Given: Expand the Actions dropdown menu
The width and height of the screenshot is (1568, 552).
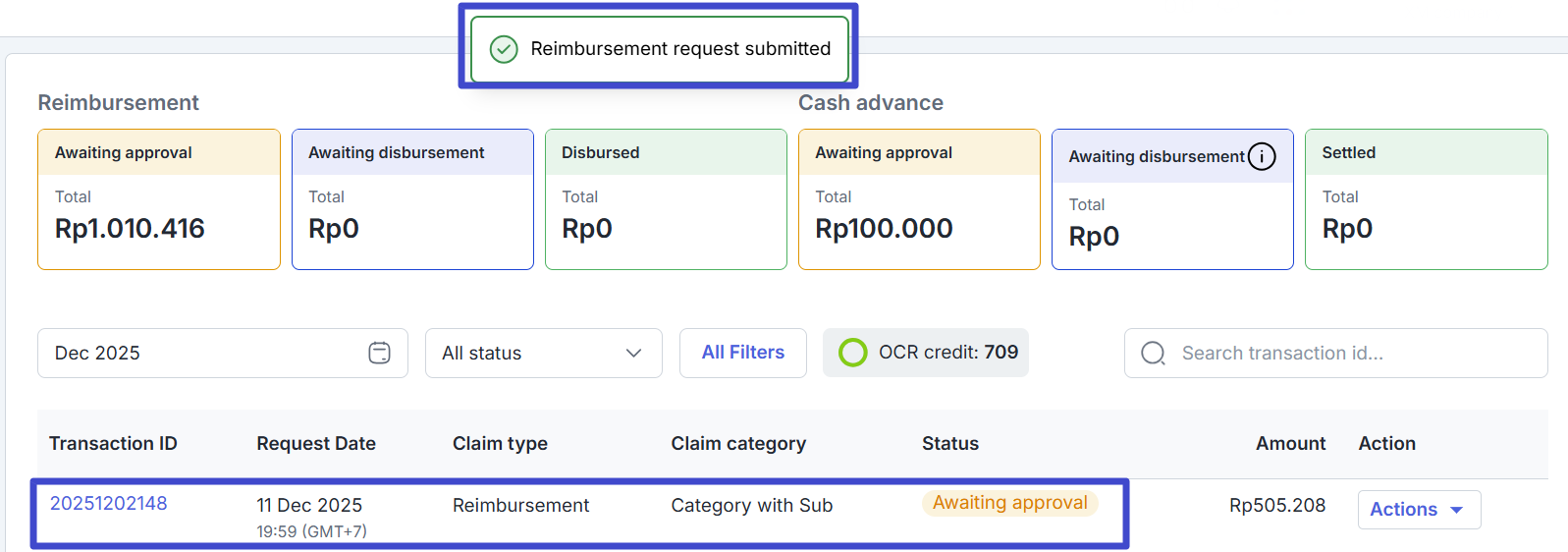Looking at the screenshot, I should 1418,510.
